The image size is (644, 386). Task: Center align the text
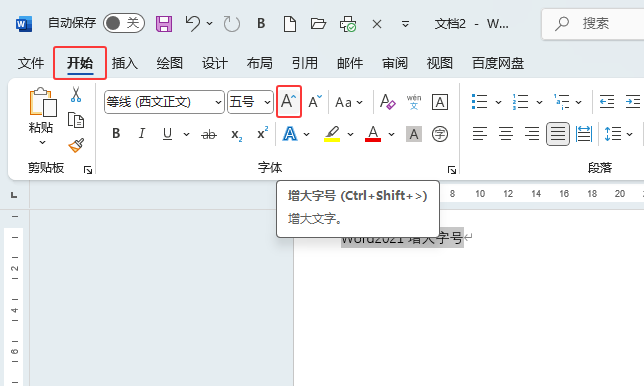pyautogui.click(x=506, y=134)
